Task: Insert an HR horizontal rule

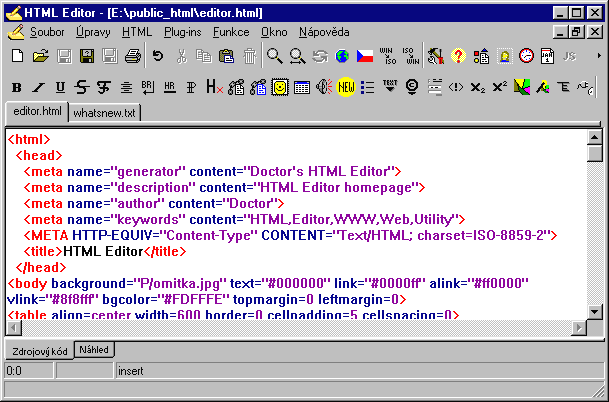Action: (170, 87)
